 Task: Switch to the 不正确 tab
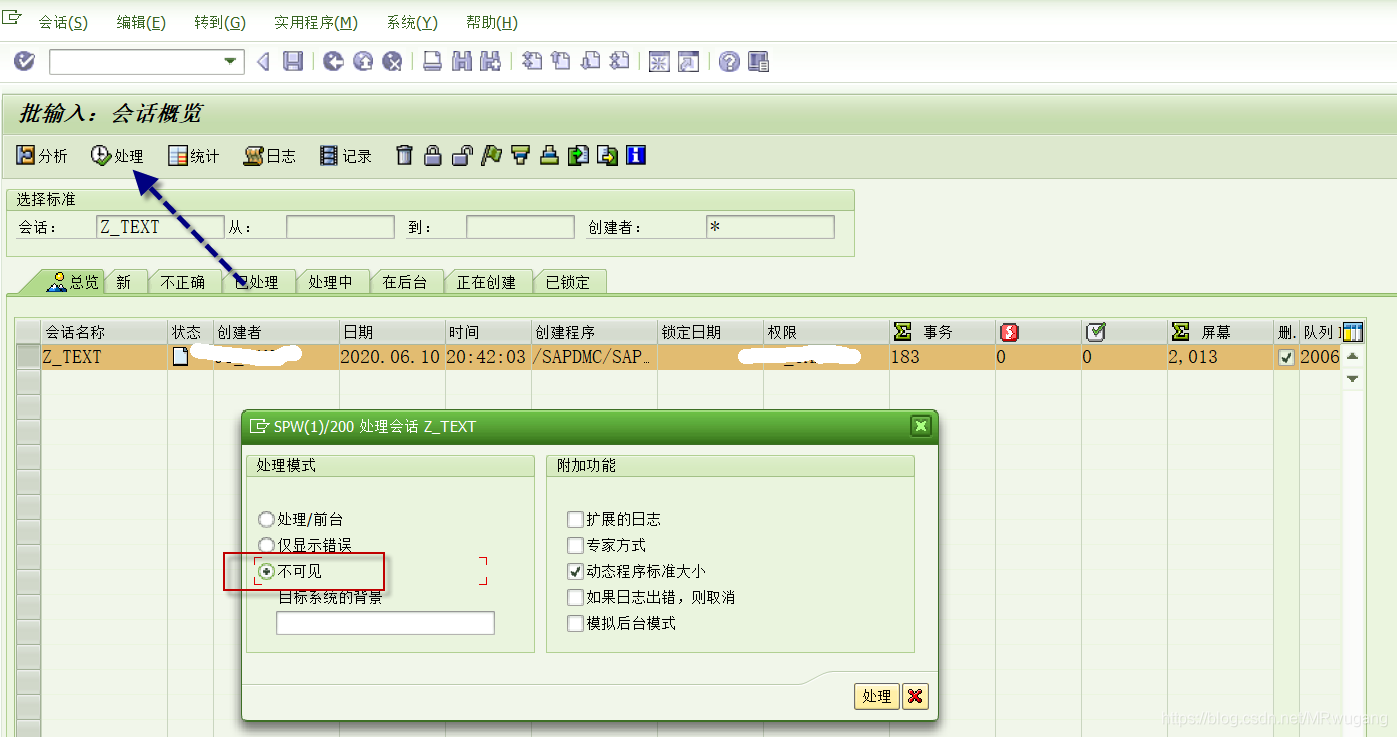pos(183,282)
